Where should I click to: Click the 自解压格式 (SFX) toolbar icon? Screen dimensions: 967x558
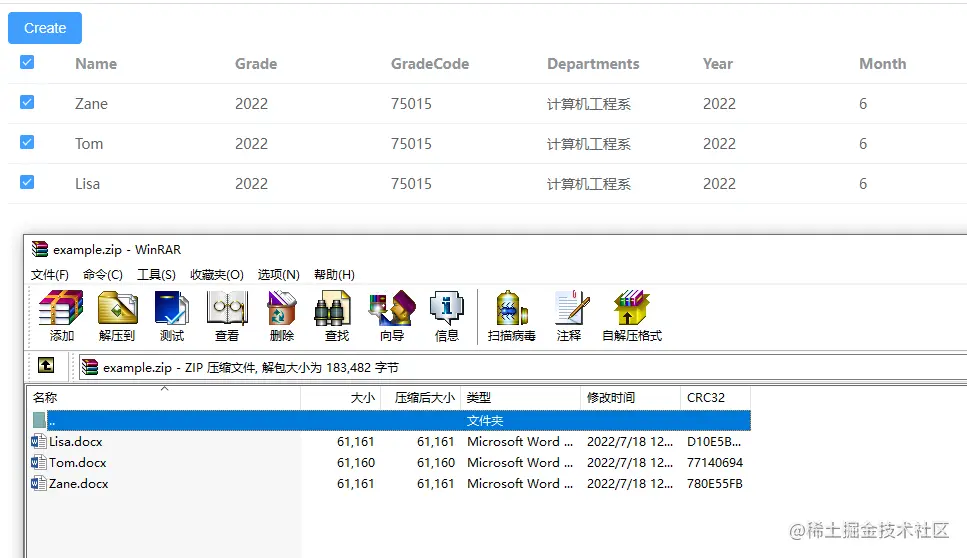coord(632,308)
